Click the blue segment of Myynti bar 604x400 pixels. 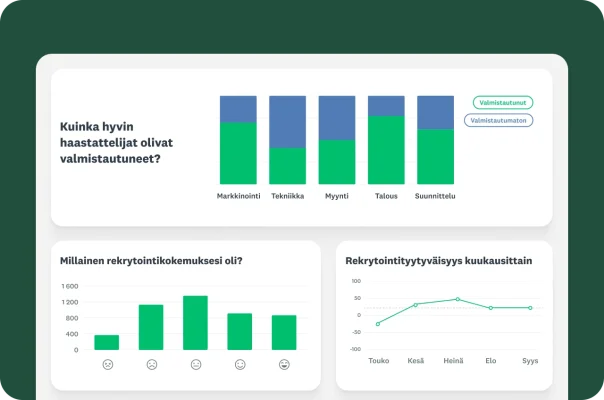337,117
